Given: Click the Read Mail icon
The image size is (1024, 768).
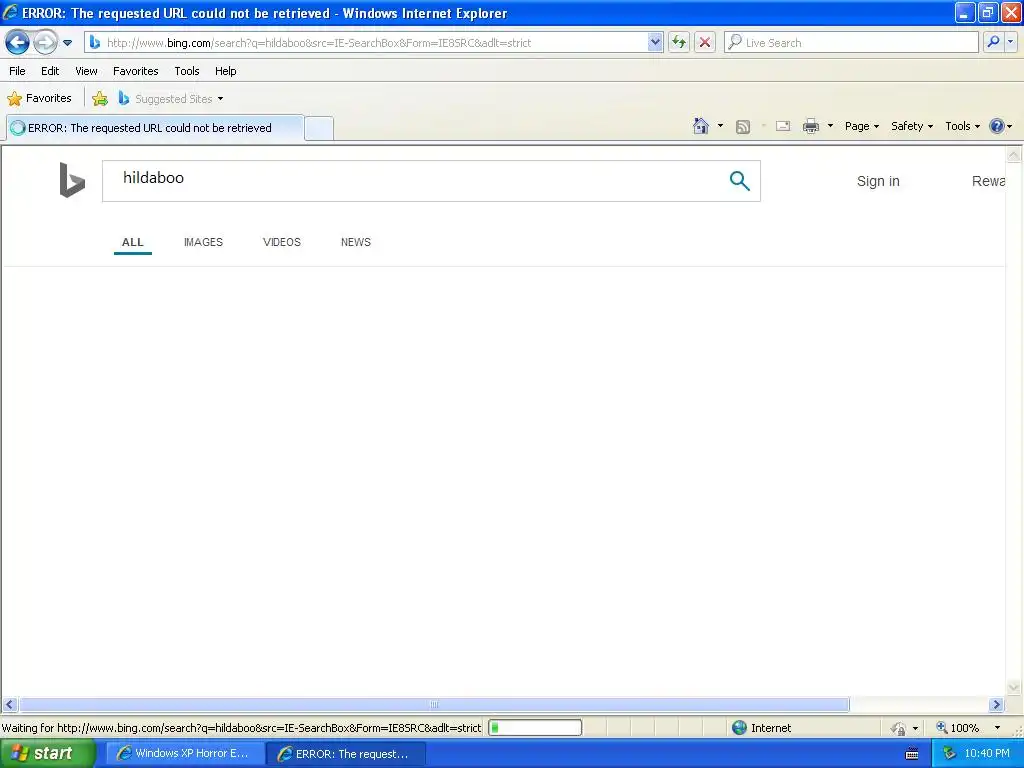Looking at the screenshot, I should point(783,126).
